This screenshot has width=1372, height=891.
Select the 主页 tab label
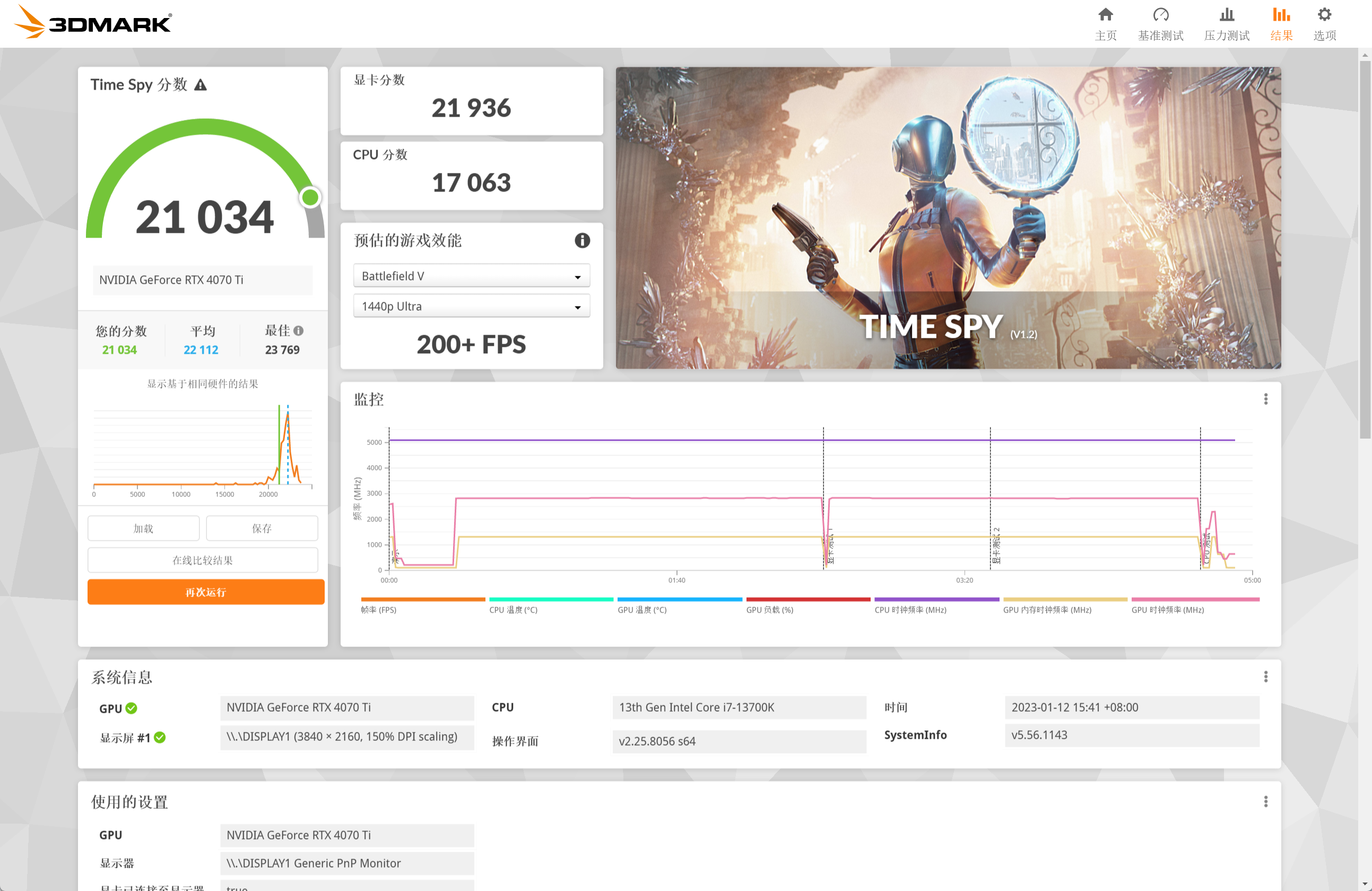tap(1105, 36)
